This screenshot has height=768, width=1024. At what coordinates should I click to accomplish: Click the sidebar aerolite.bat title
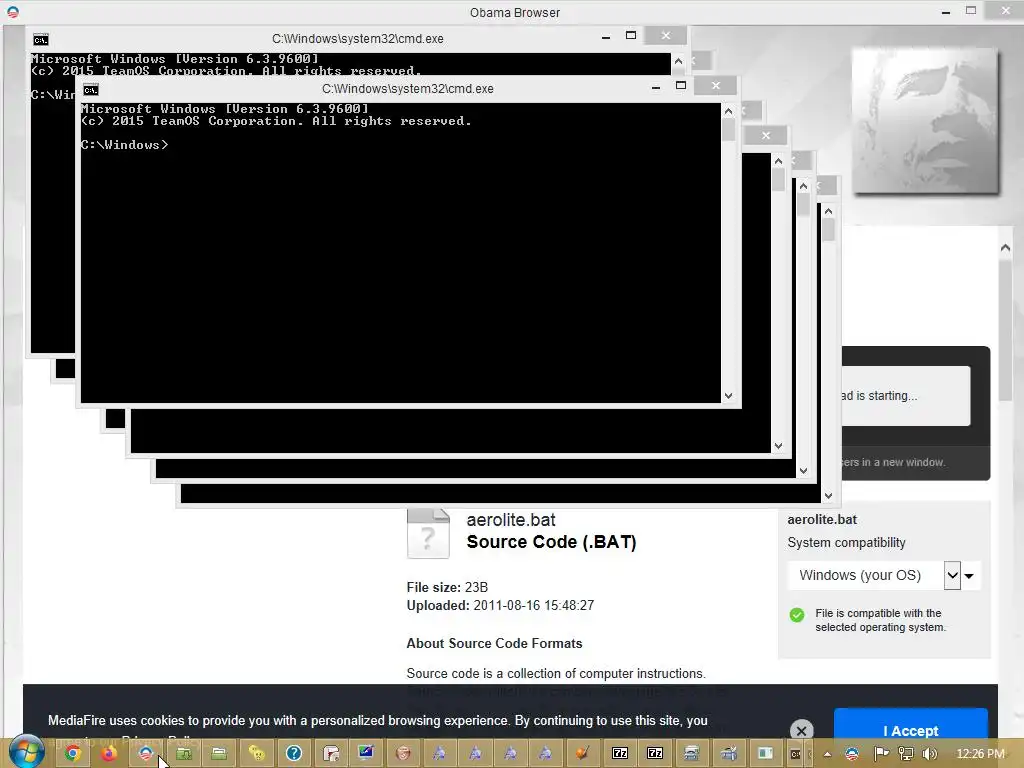pos(822,520)
